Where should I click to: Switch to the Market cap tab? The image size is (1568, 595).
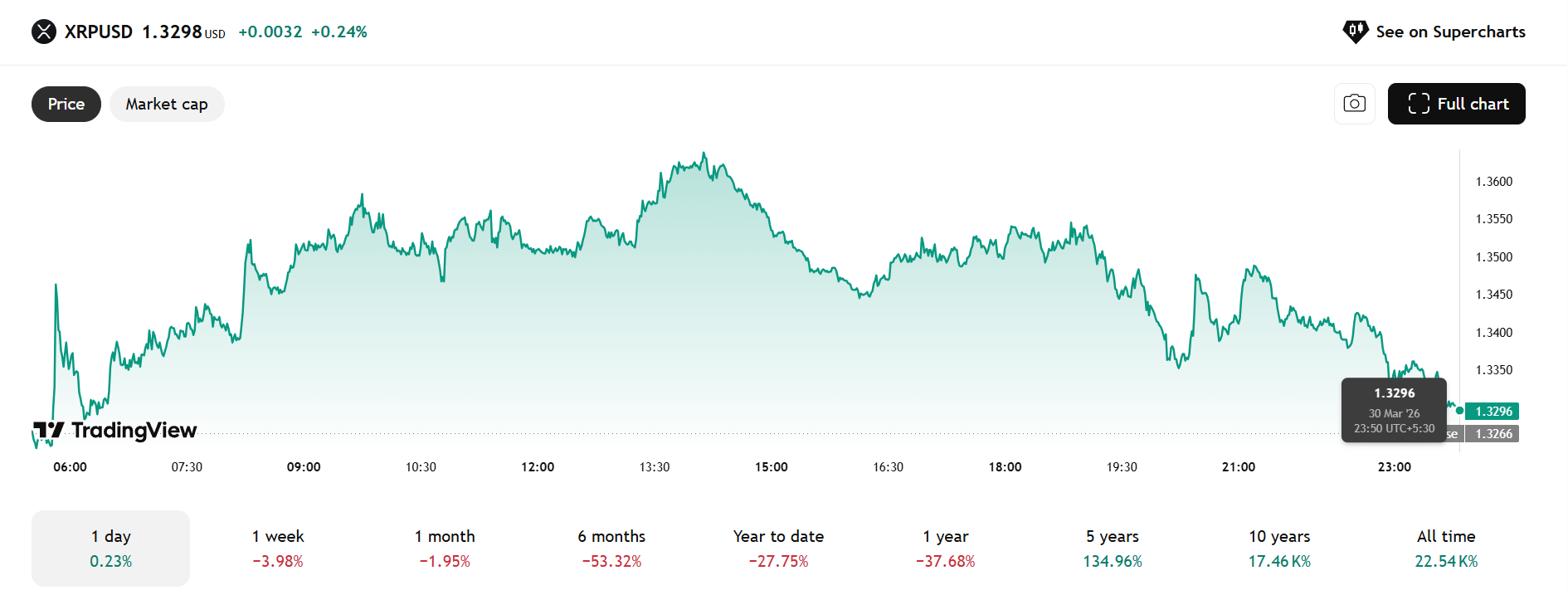point(167,104)
